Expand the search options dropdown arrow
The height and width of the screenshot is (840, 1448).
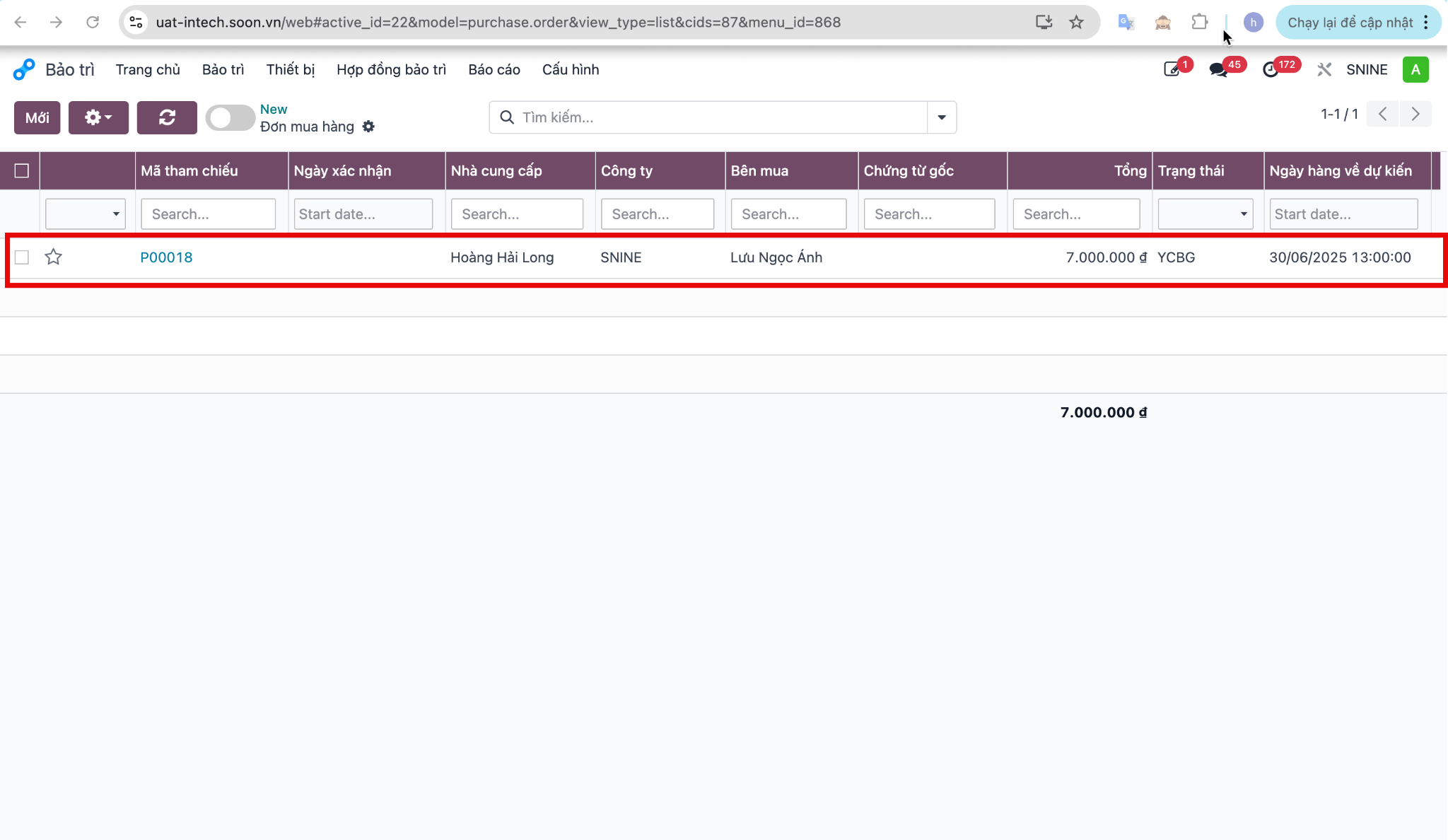(942, 117)
